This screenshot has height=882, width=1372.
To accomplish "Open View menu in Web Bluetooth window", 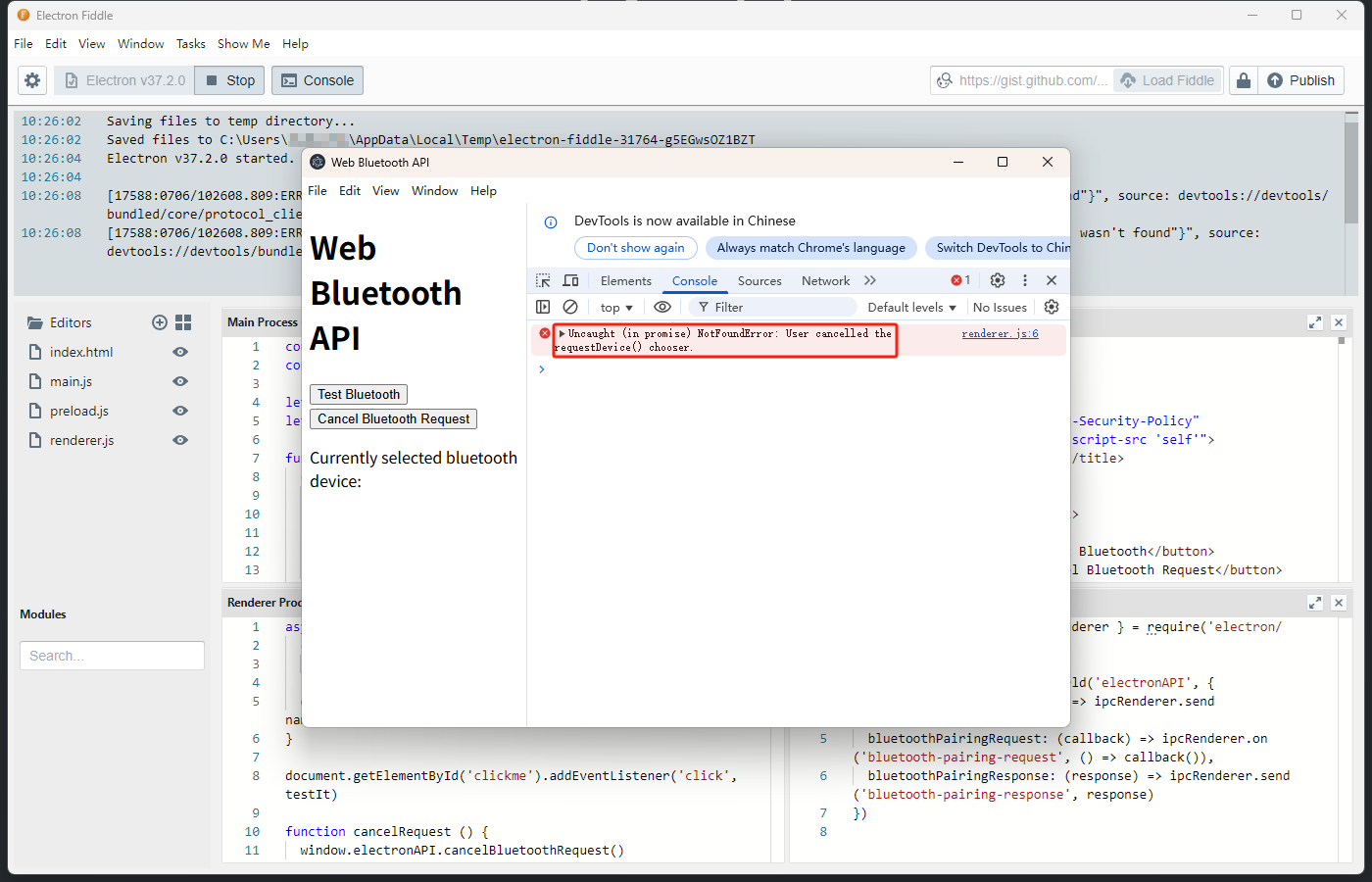I will pyautogui.click(x=385, y=190).
